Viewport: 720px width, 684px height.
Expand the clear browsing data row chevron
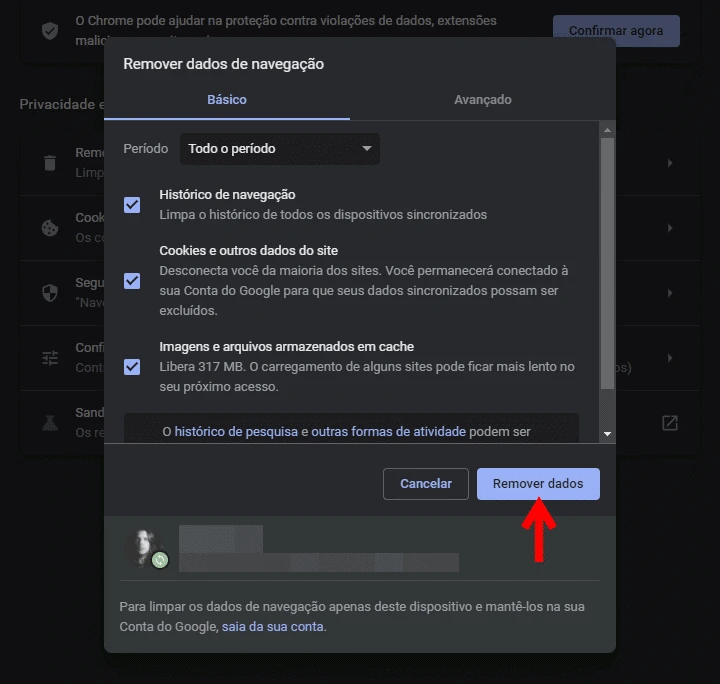[x=669, y=163]
